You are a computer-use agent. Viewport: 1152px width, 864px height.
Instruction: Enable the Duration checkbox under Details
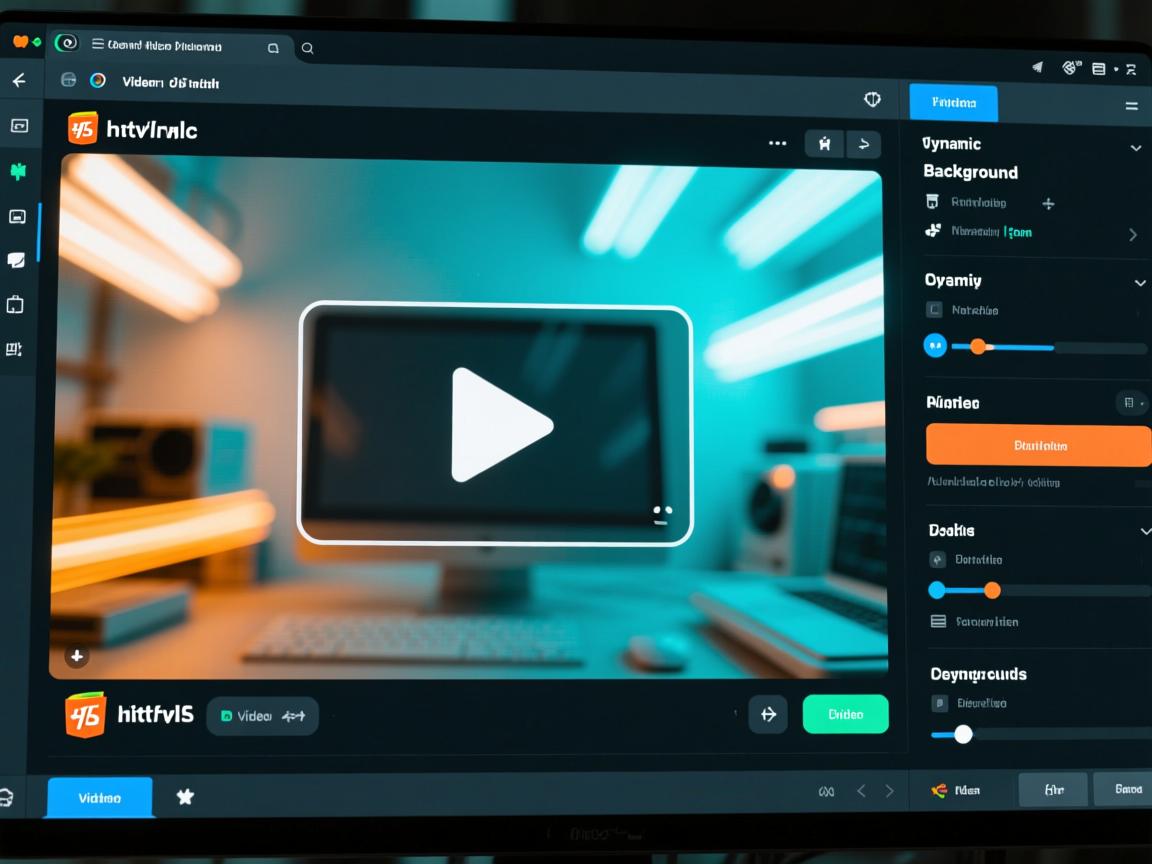[x=935, y=559]
